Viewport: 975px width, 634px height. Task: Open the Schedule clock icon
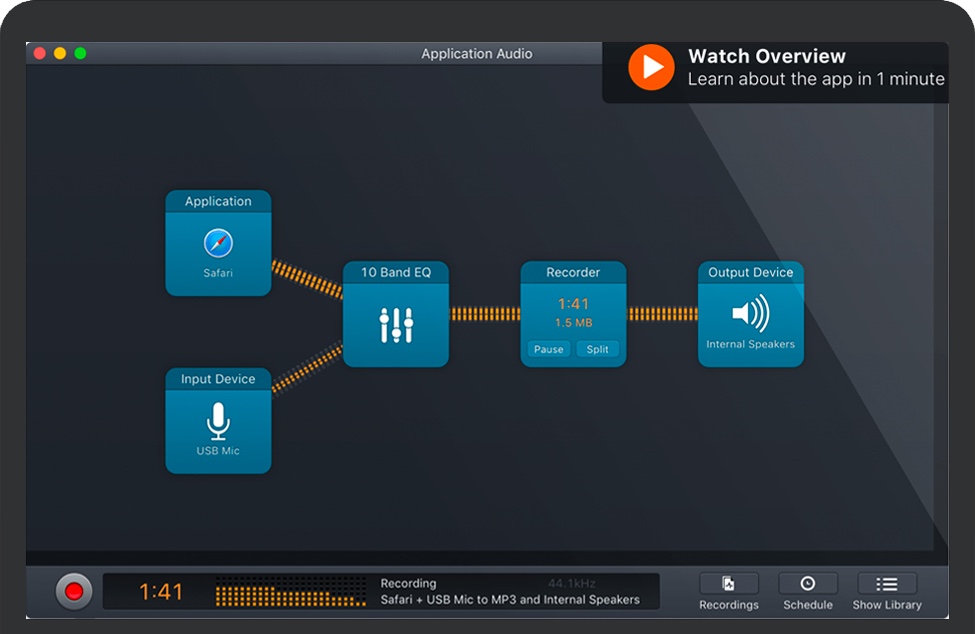(x=807, y=584)
